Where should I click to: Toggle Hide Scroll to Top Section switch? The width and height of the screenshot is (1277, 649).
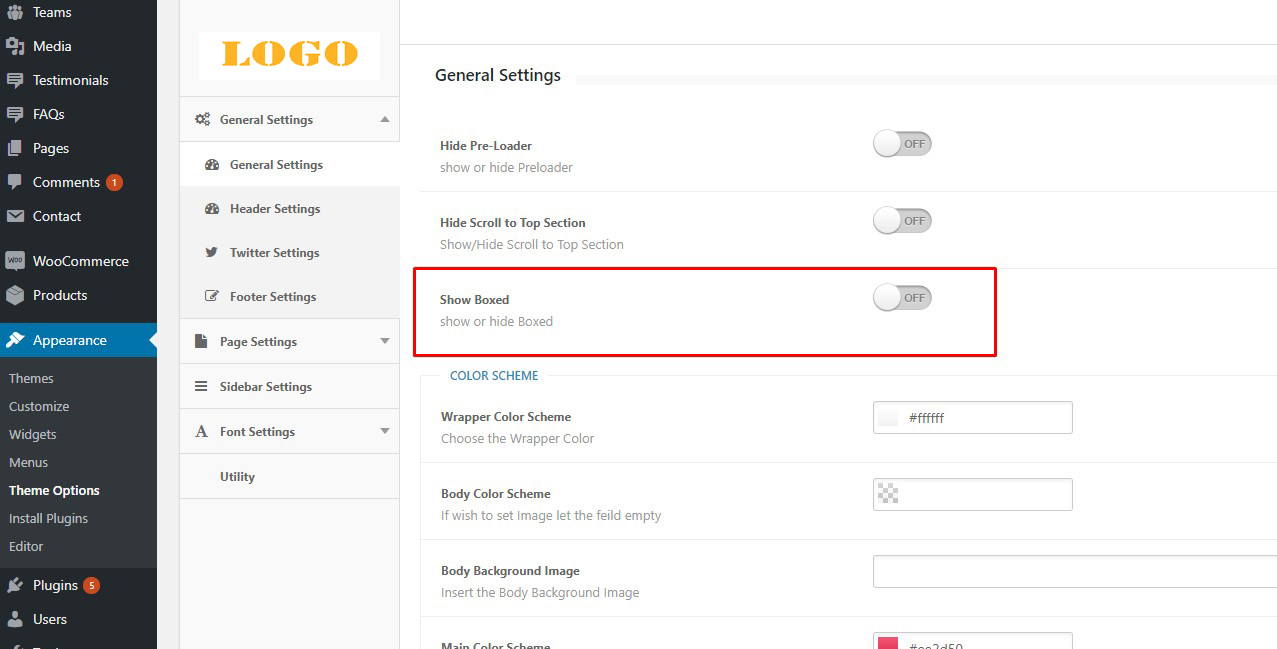(x=901, y=221)
